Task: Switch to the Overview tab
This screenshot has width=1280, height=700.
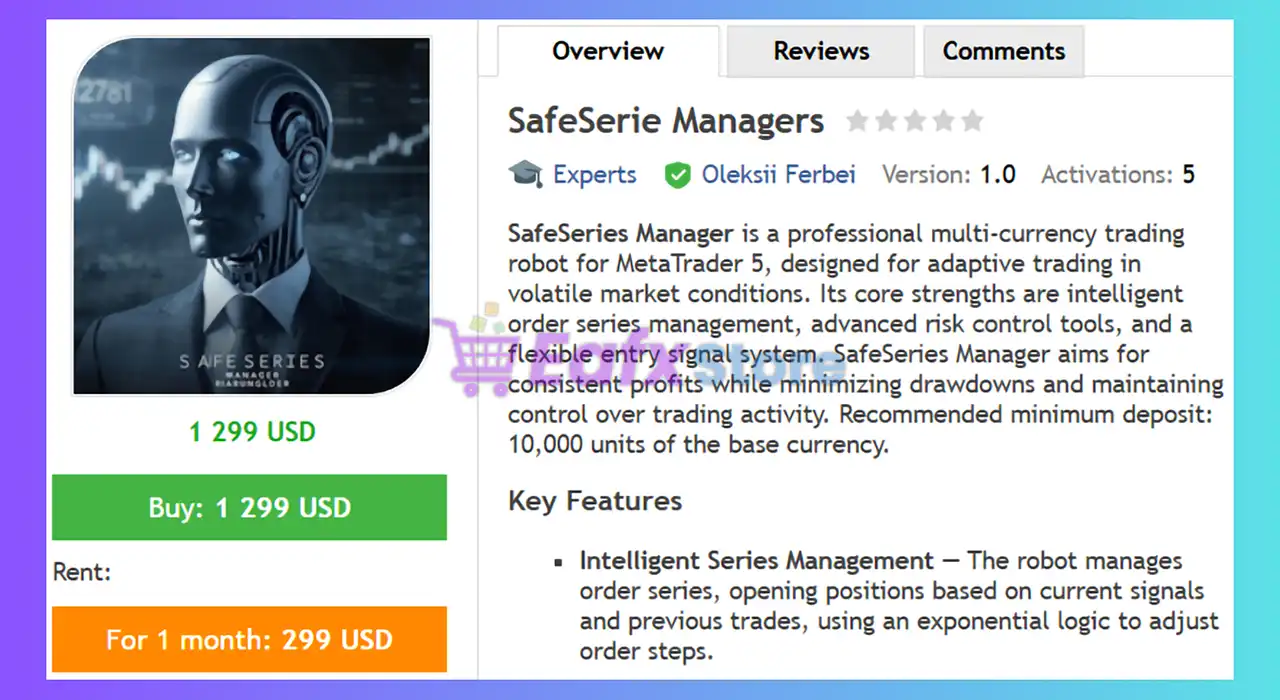Action: click(607, 51)
